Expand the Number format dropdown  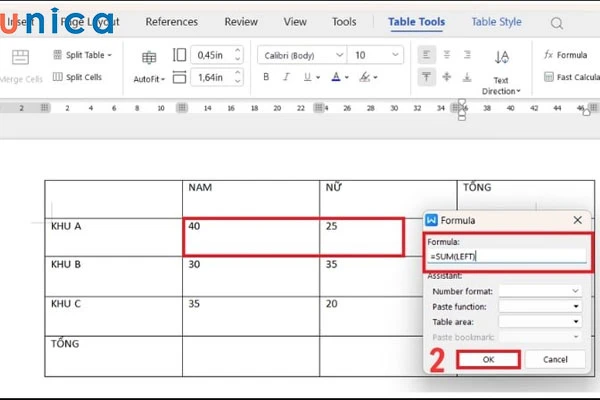pos(540,290)
